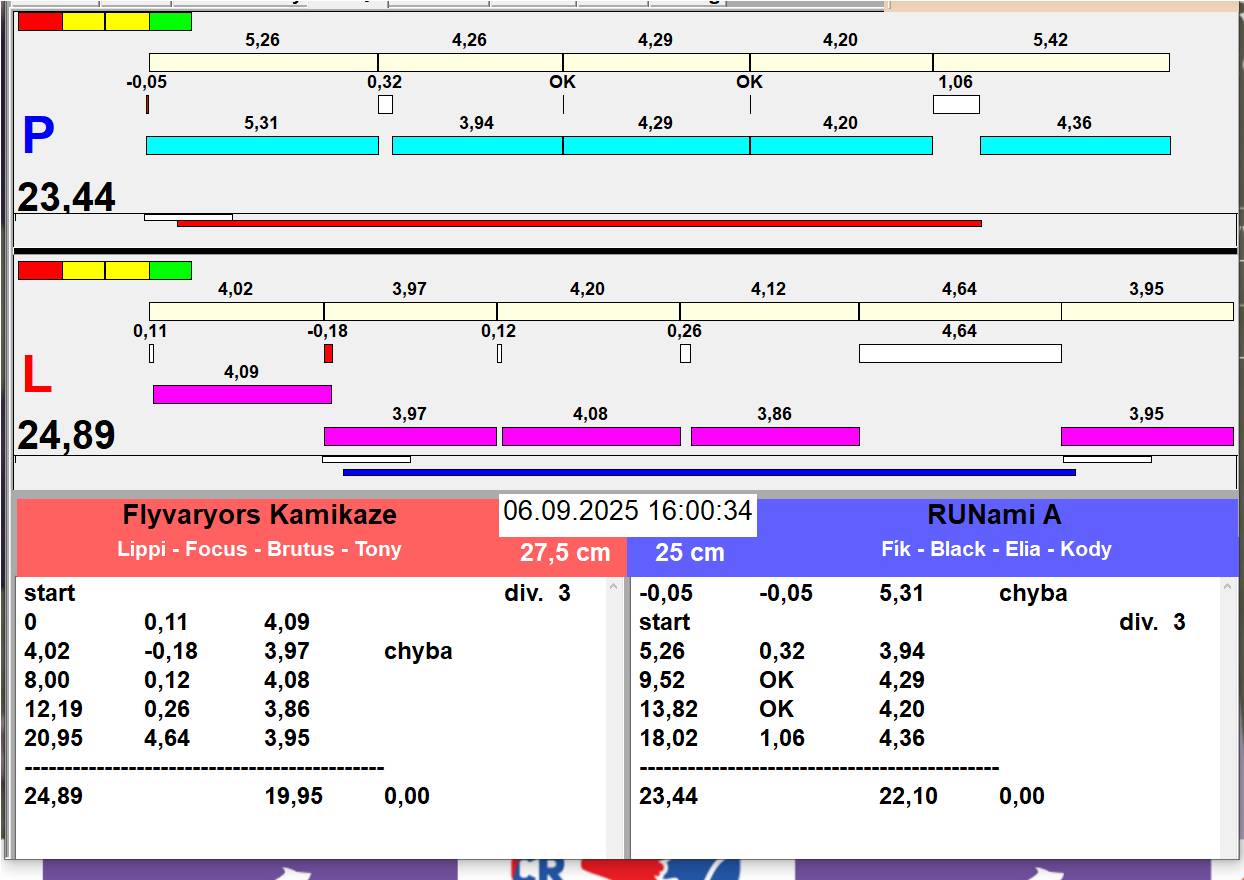Click the 0,26 changeover box in lane L
Viewport: 1244px width, 880px height.
click(685, 353)
